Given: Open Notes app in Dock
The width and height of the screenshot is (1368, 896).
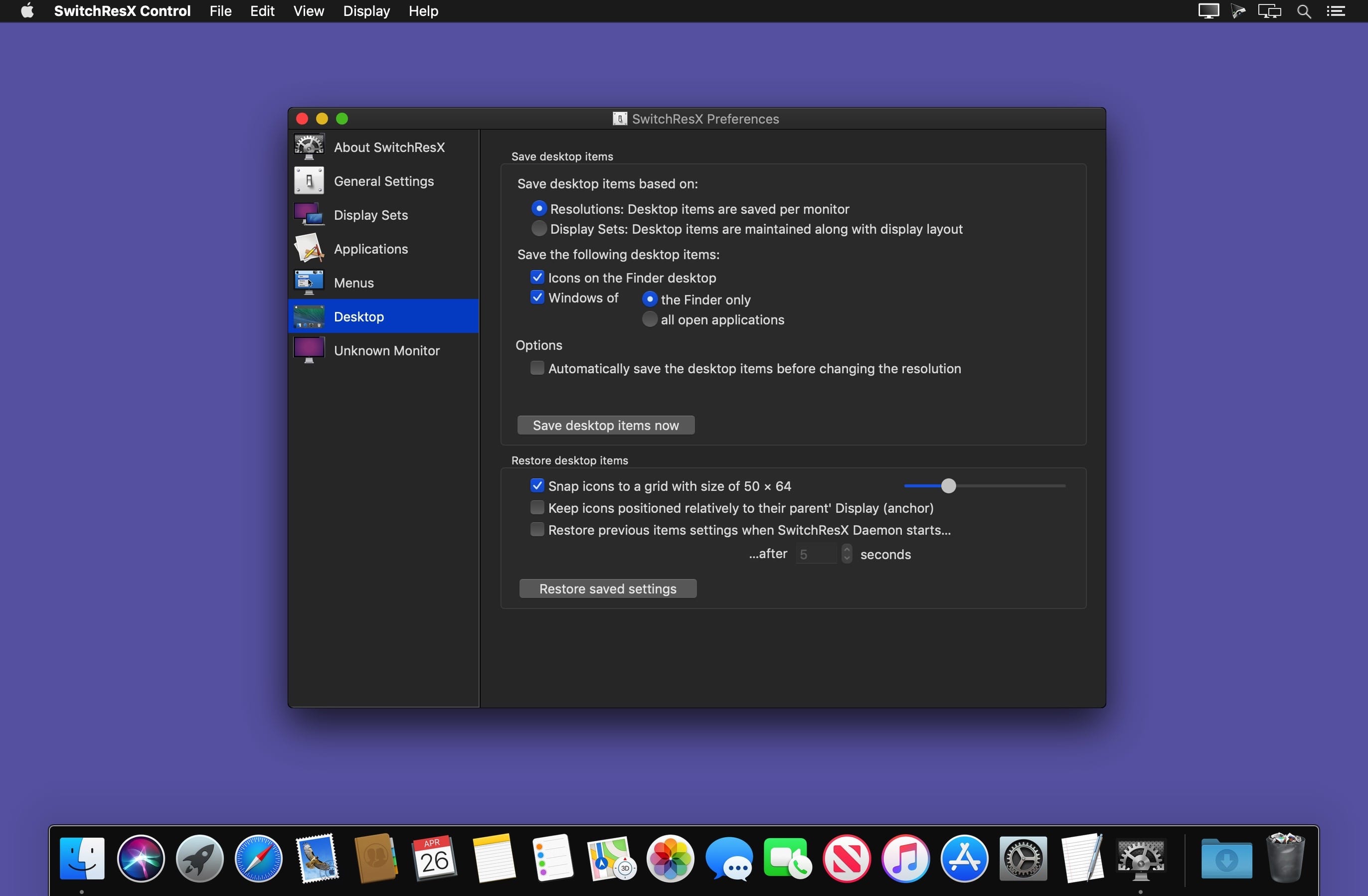Looking at the screenshot, I should tap(494, 858).
